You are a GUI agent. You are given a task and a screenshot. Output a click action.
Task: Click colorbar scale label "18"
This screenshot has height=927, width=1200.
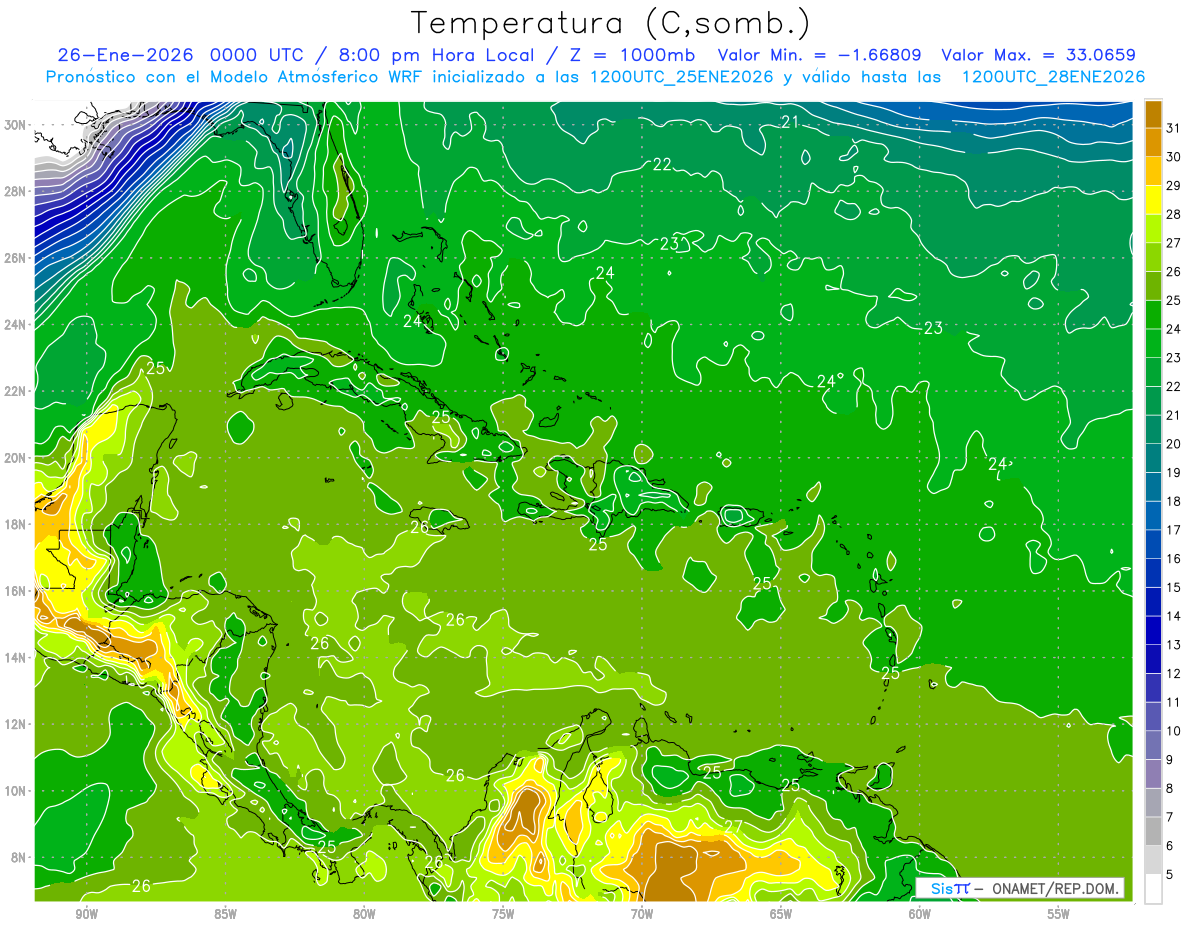click(1174, 501)
